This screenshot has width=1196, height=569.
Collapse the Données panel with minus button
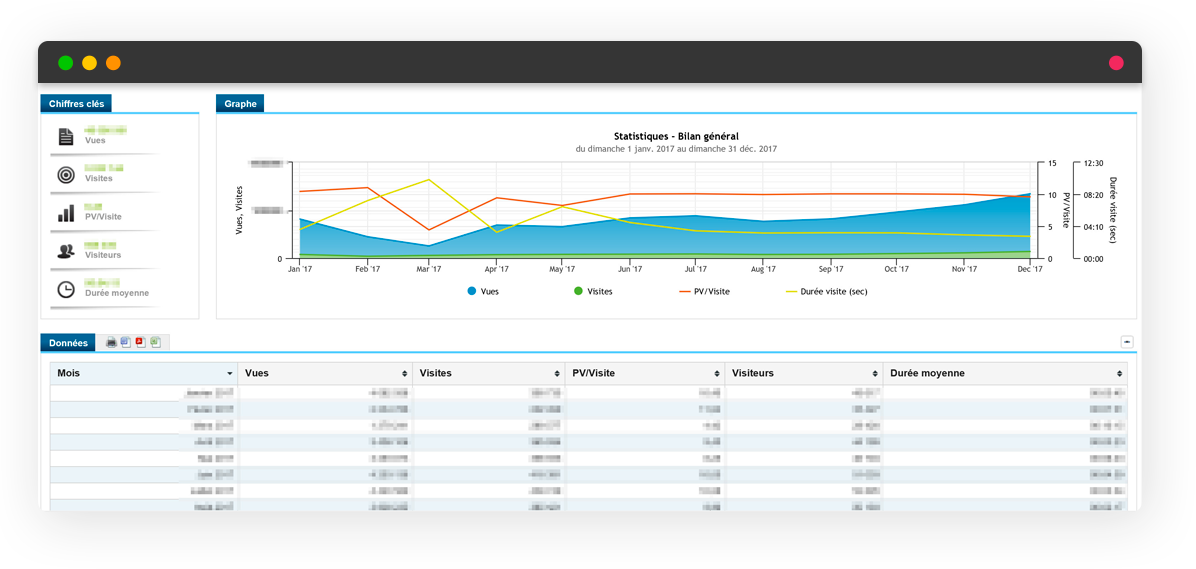(1127, 342)
